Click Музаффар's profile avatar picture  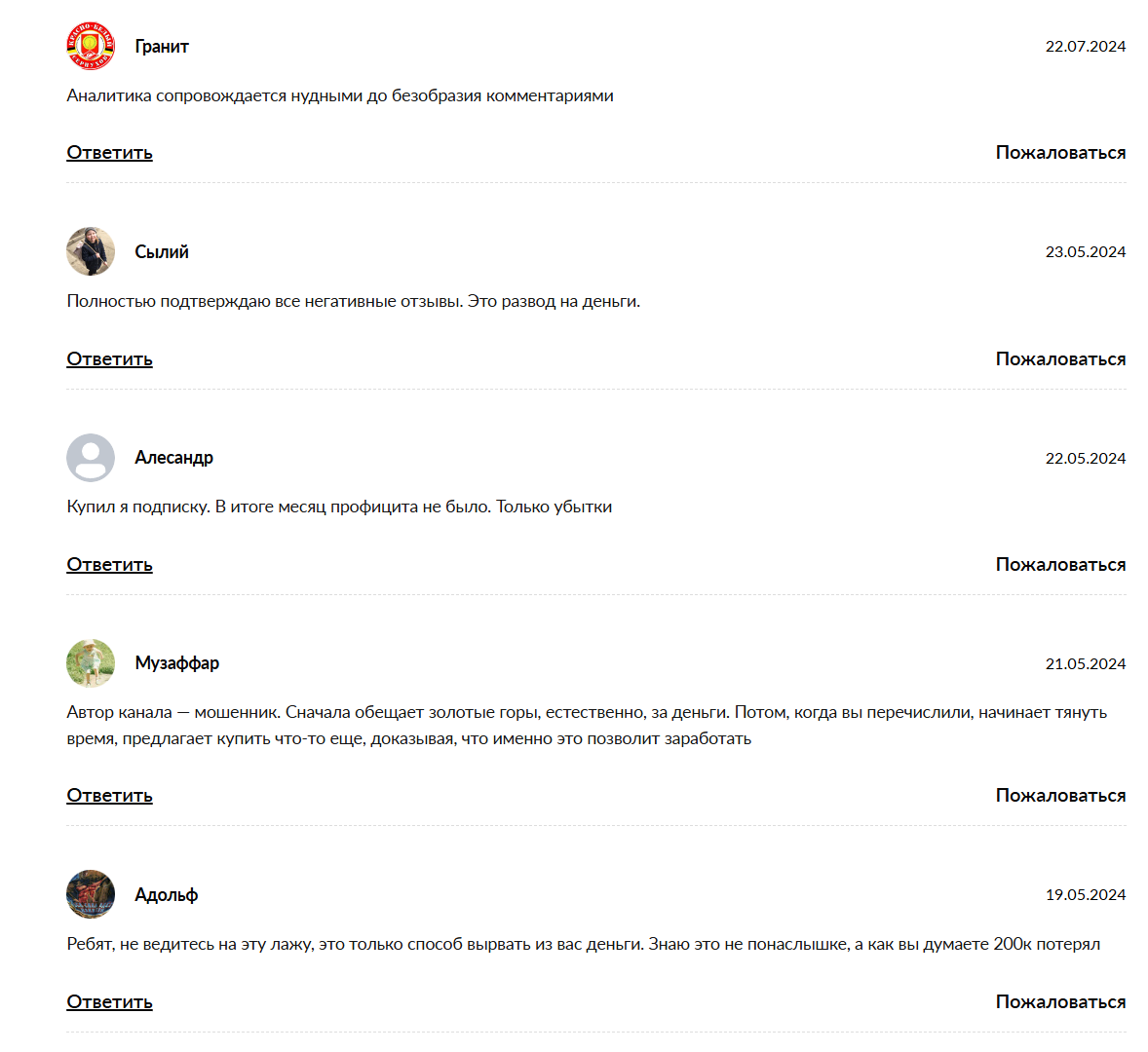pos(91,663)
